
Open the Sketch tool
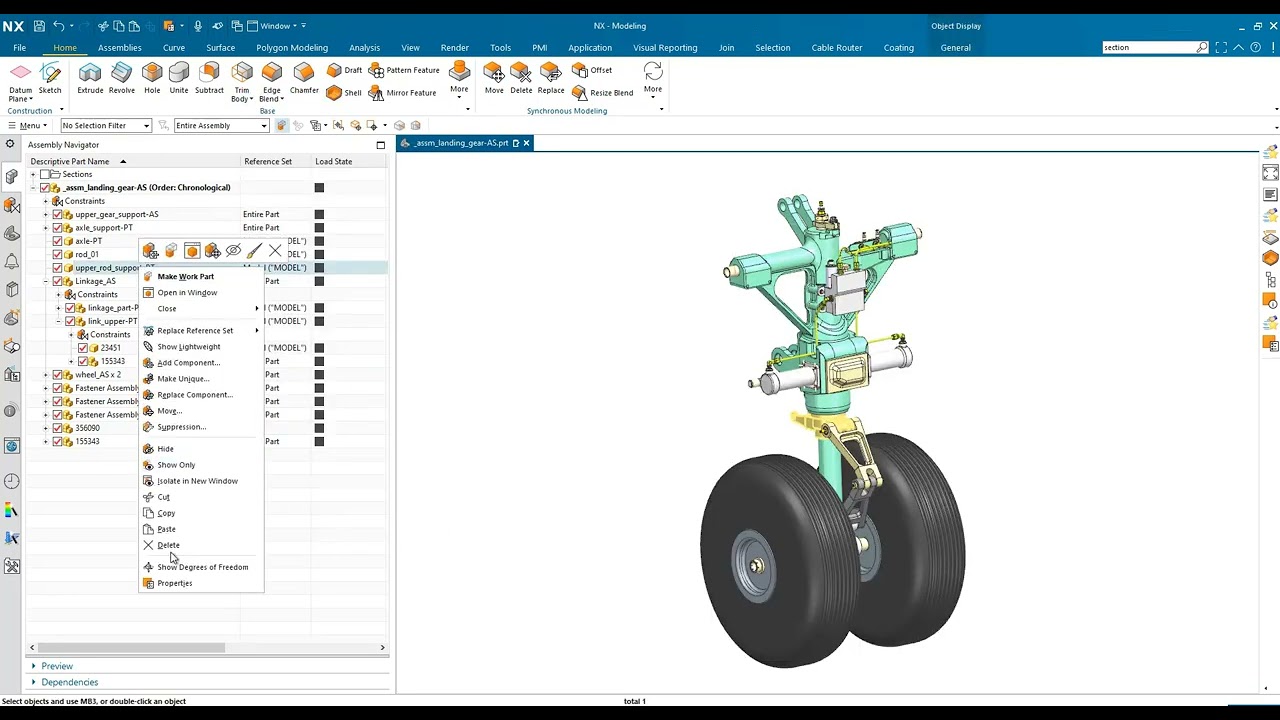[x=50, y=78]
